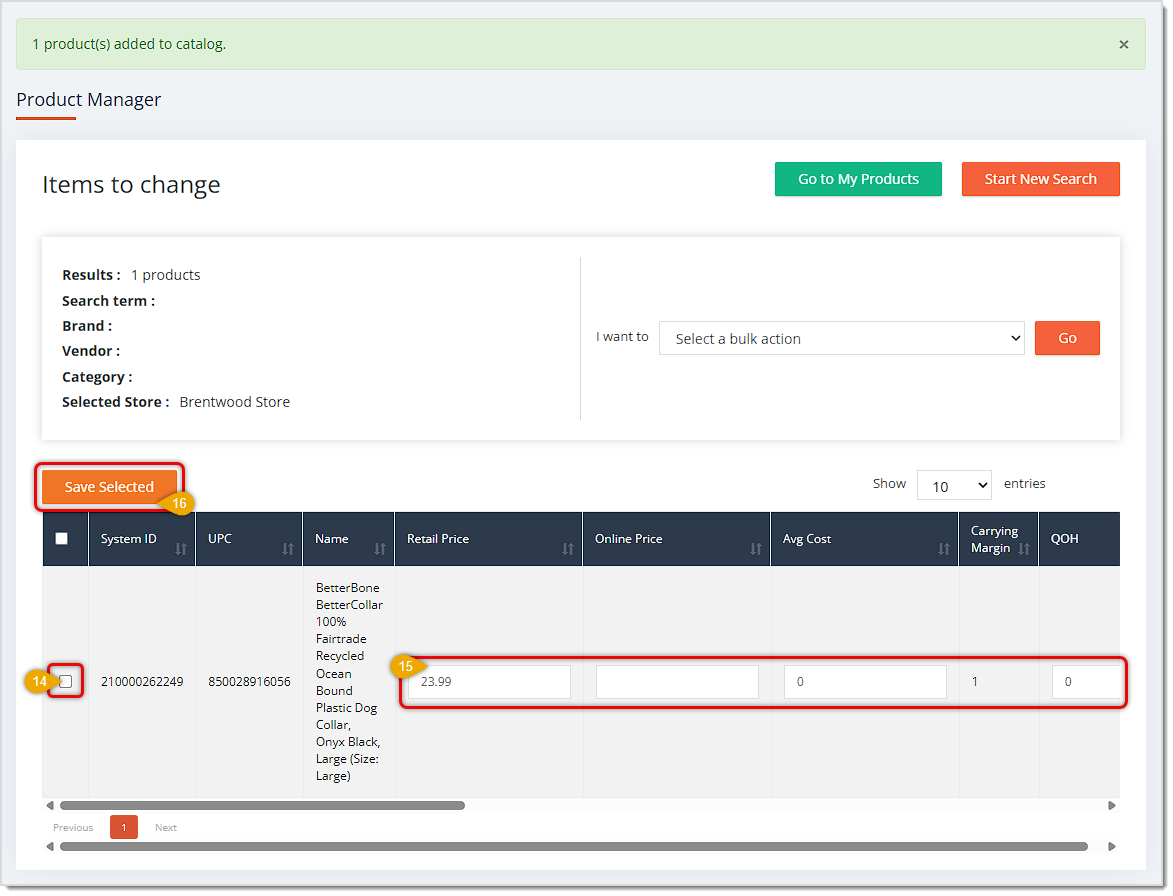Image resolution: width=1173 pixels, height=896 pixels.
Task: Click the Retail Price field showing 23.99
Action: (x=489, y=682)
